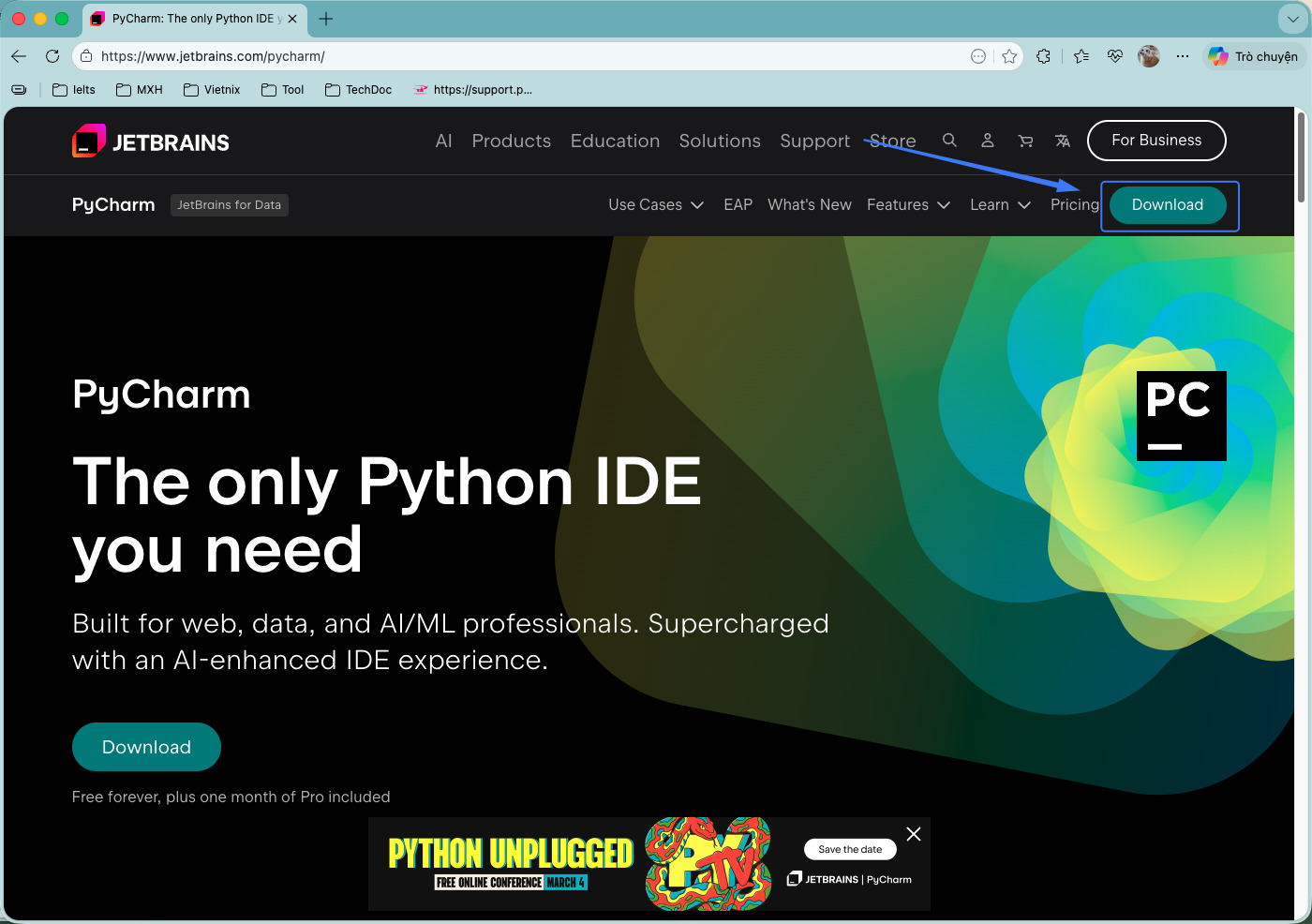Click the hero section Download button
Screen dimensions: 1312x924
tap(146, 747)
